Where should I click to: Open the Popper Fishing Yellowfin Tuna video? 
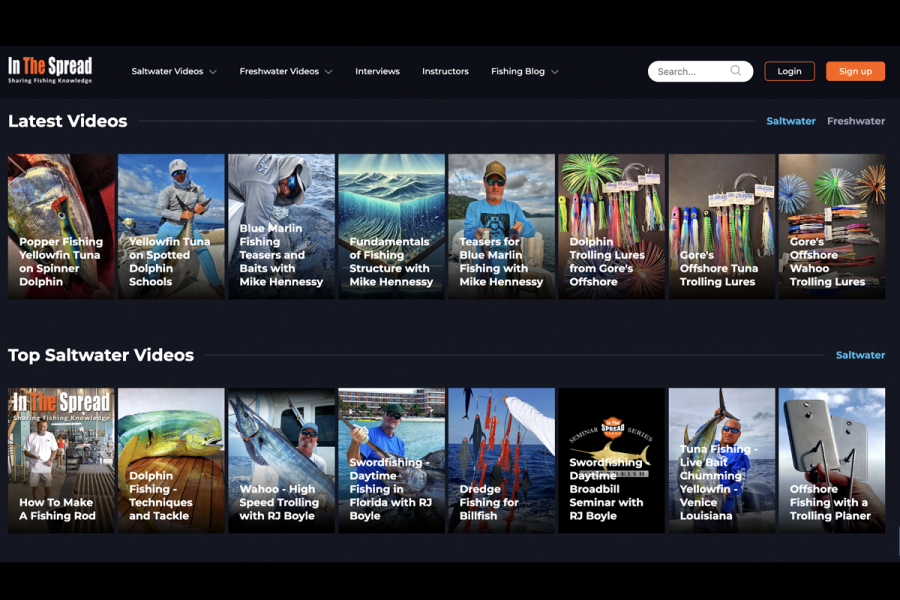click(x=61, y=225)
